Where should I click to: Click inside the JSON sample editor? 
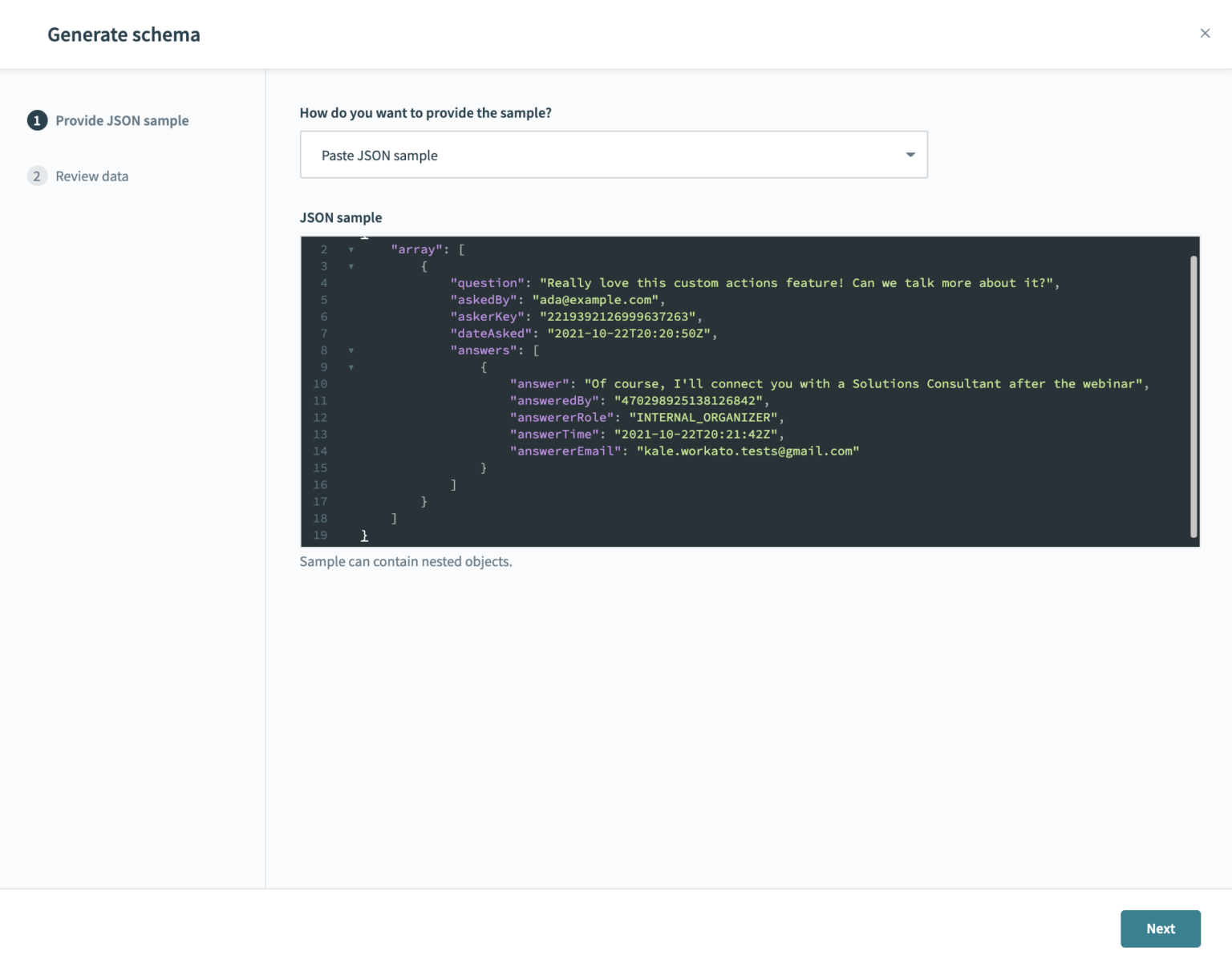(x=722, y=497)
